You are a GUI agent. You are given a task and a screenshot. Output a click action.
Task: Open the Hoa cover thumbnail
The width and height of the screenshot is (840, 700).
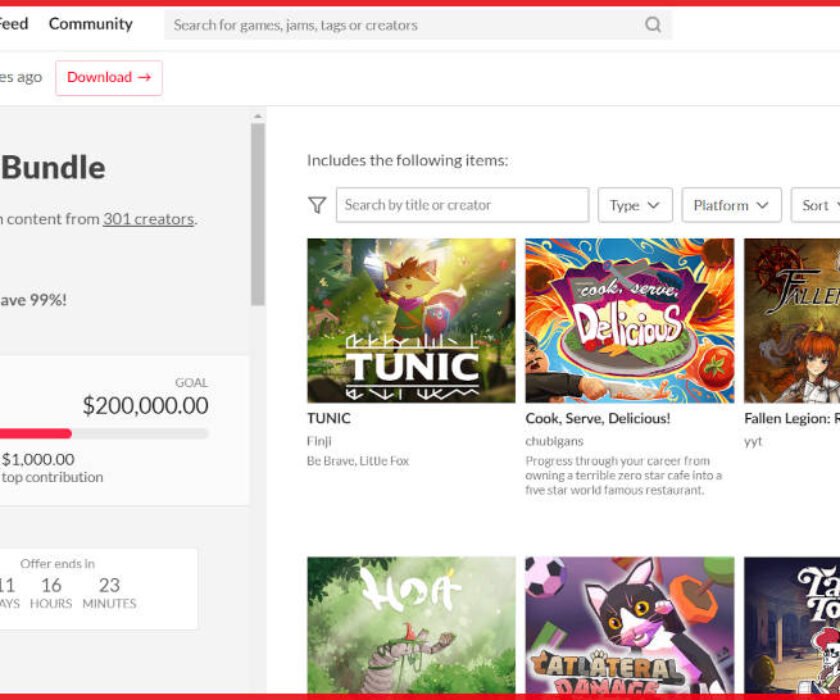(411, 625)
